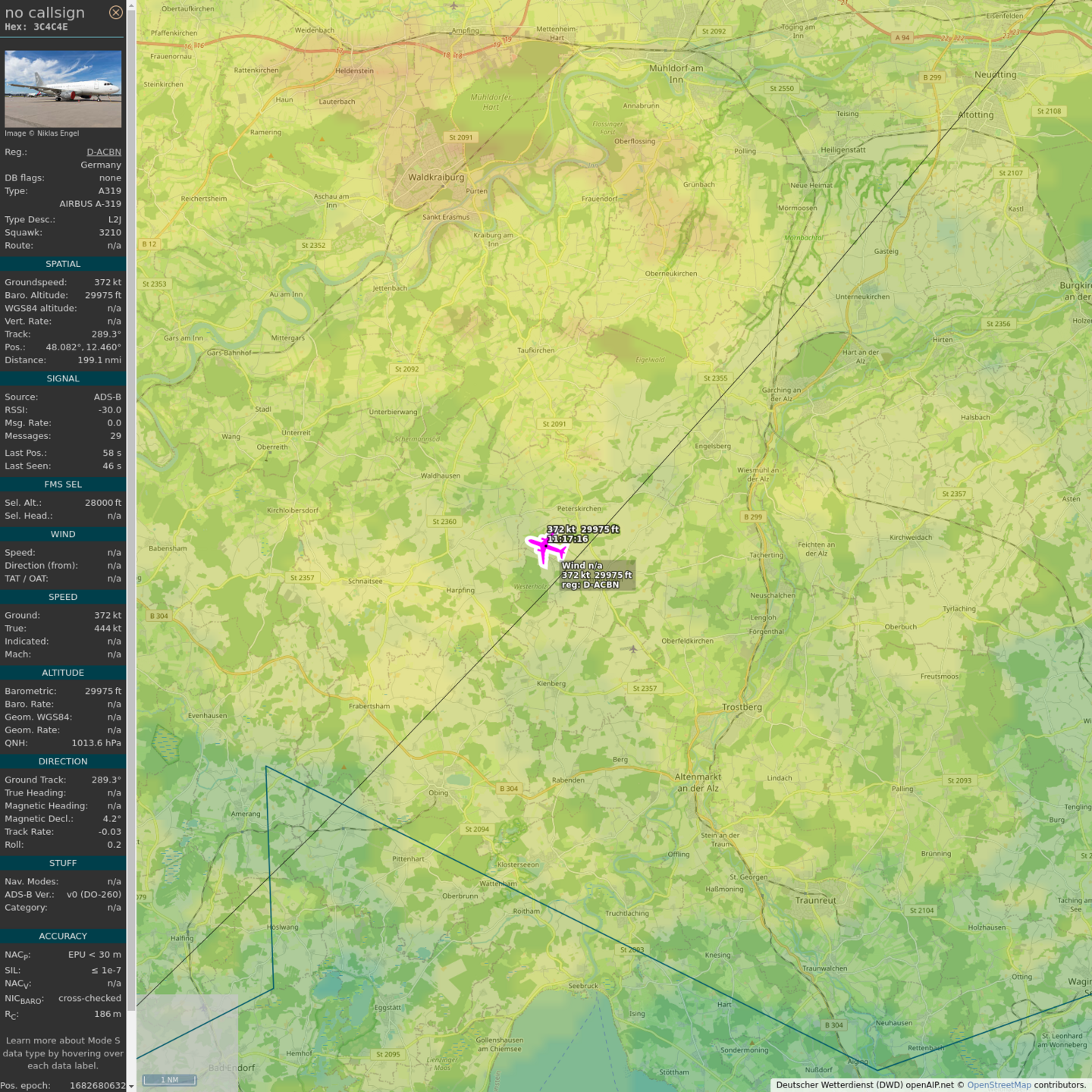Click the B 299 road shield near Tacherting
This screenshot has width=1092, height=1092.
point(753,516)
